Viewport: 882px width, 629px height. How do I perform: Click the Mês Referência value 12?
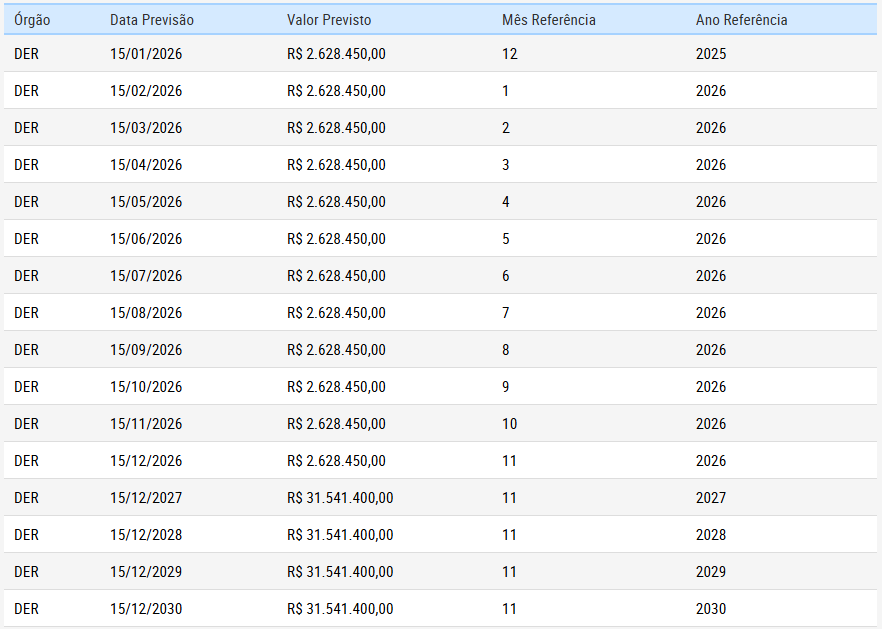510,54
